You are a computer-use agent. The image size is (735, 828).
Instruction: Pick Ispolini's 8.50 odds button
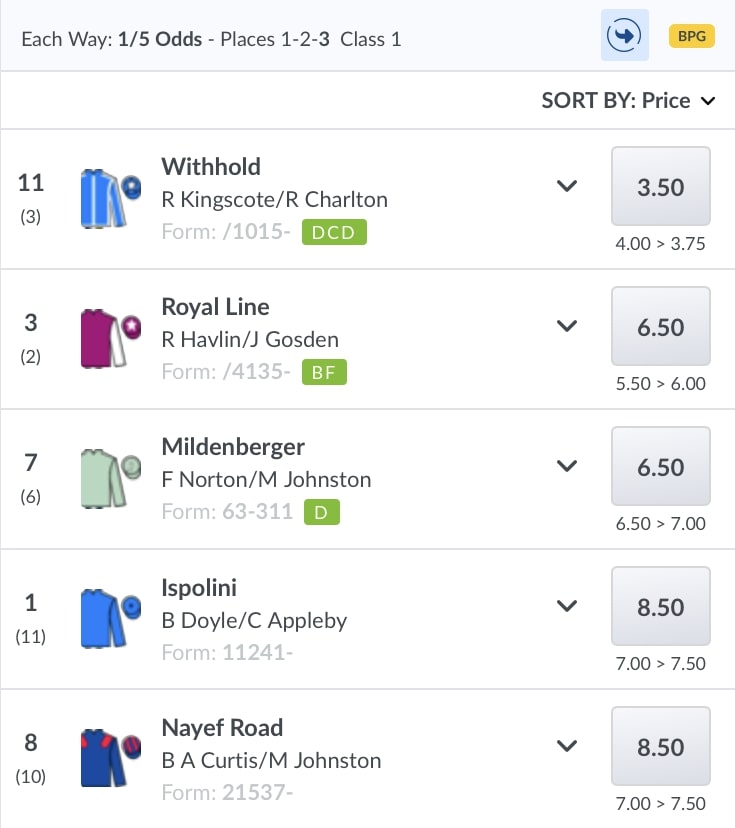[x=660, y=607]
